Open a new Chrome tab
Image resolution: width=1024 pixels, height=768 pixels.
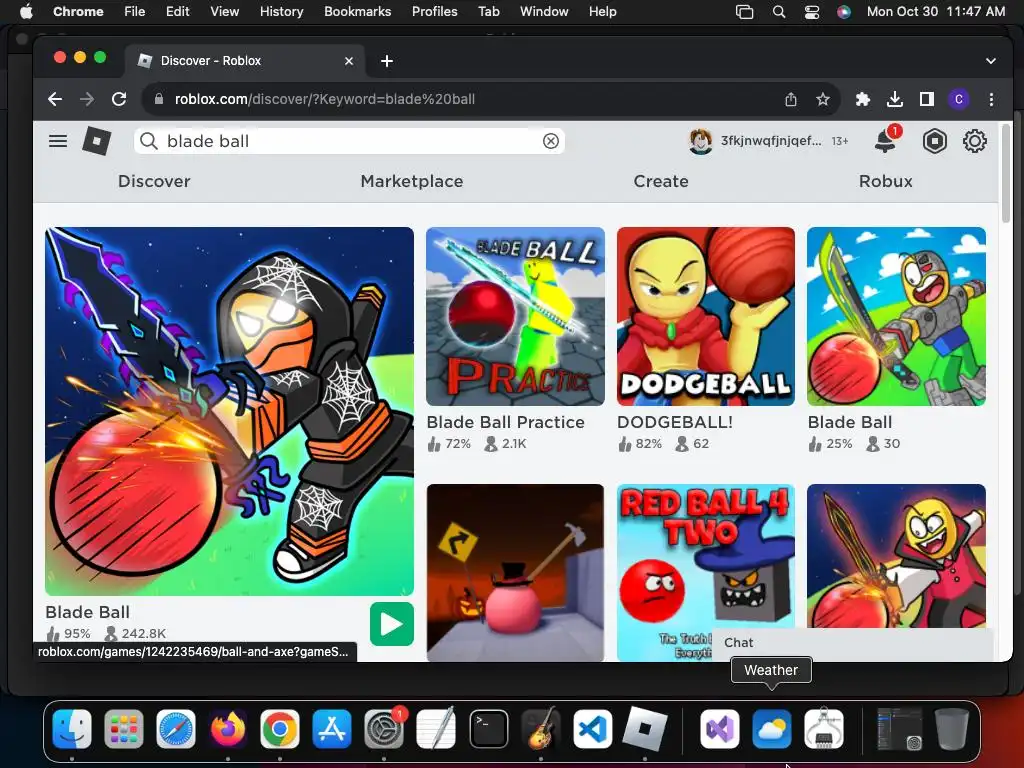387,61
